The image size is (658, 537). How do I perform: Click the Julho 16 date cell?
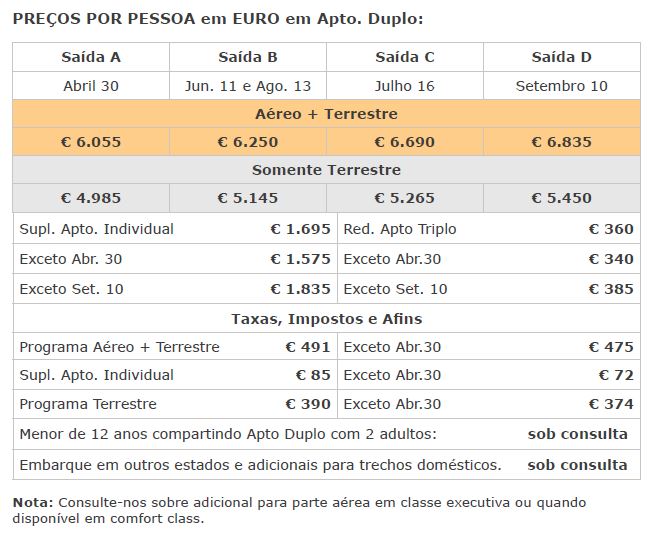coord(405,86)
